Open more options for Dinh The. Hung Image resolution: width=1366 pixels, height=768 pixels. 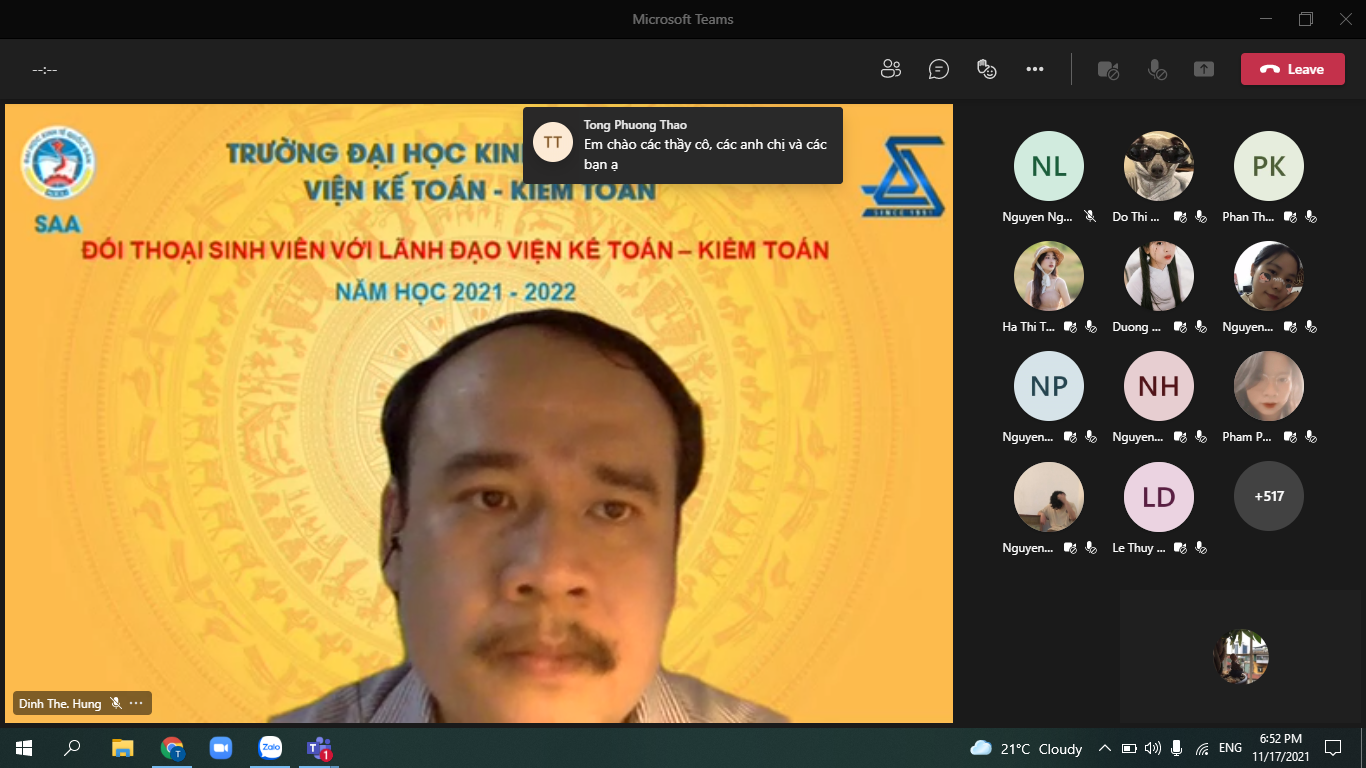[136, 703]
